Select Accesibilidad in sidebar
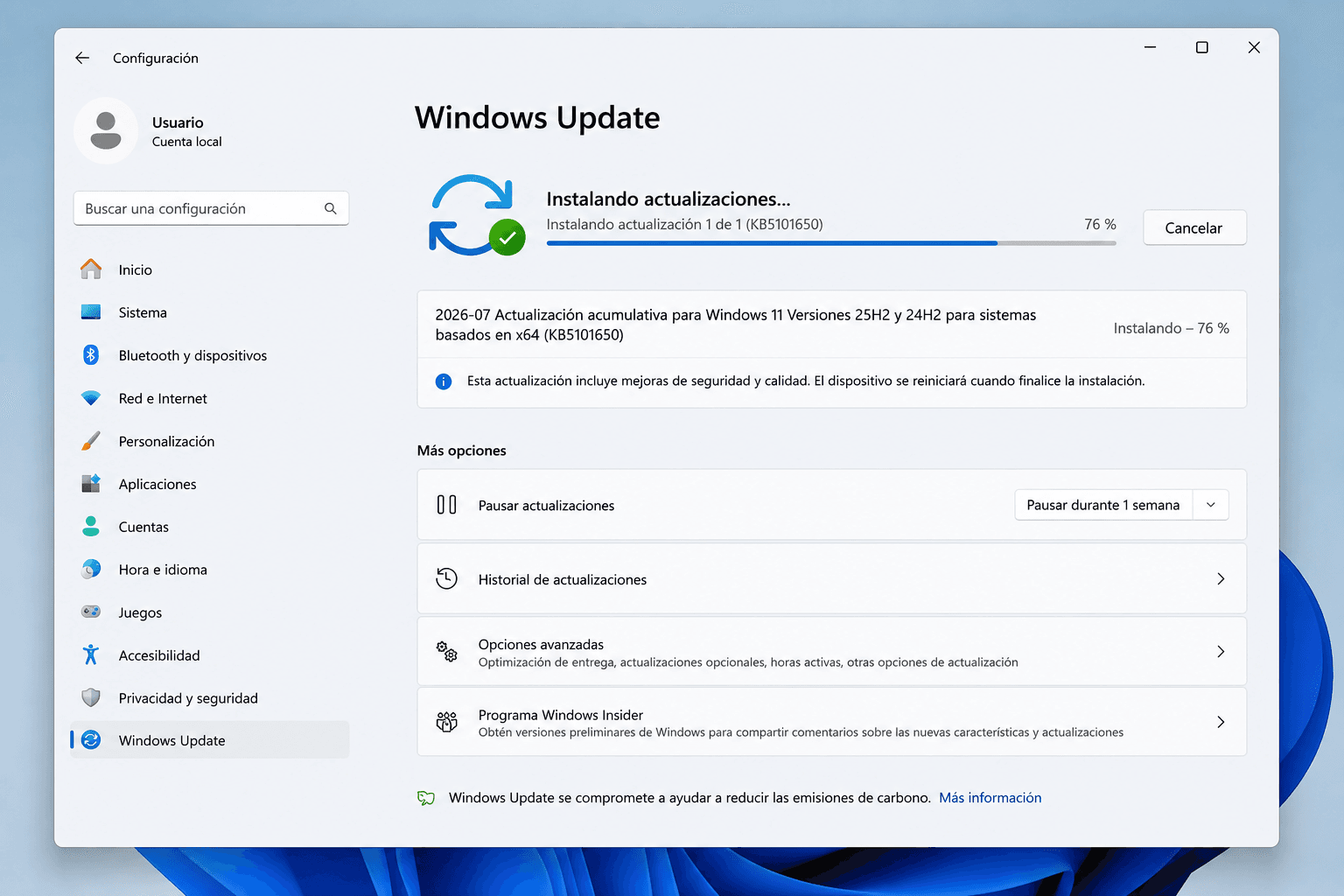 point(210,655)
